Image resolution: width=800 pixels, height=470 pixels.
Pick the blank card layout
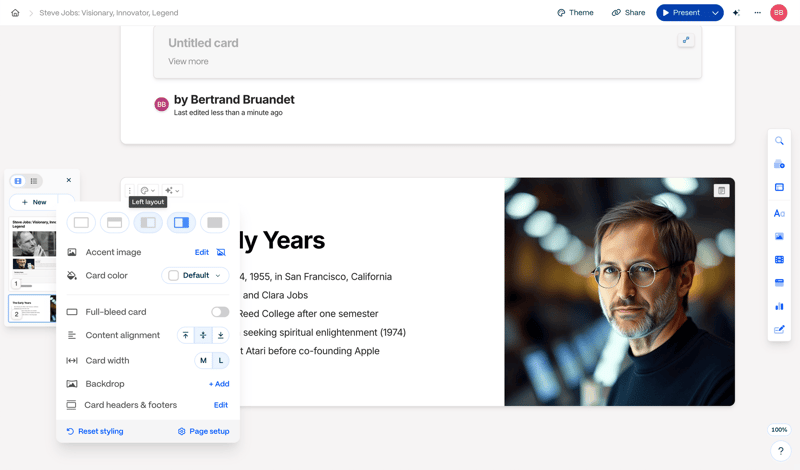click(x=82, y=223)
